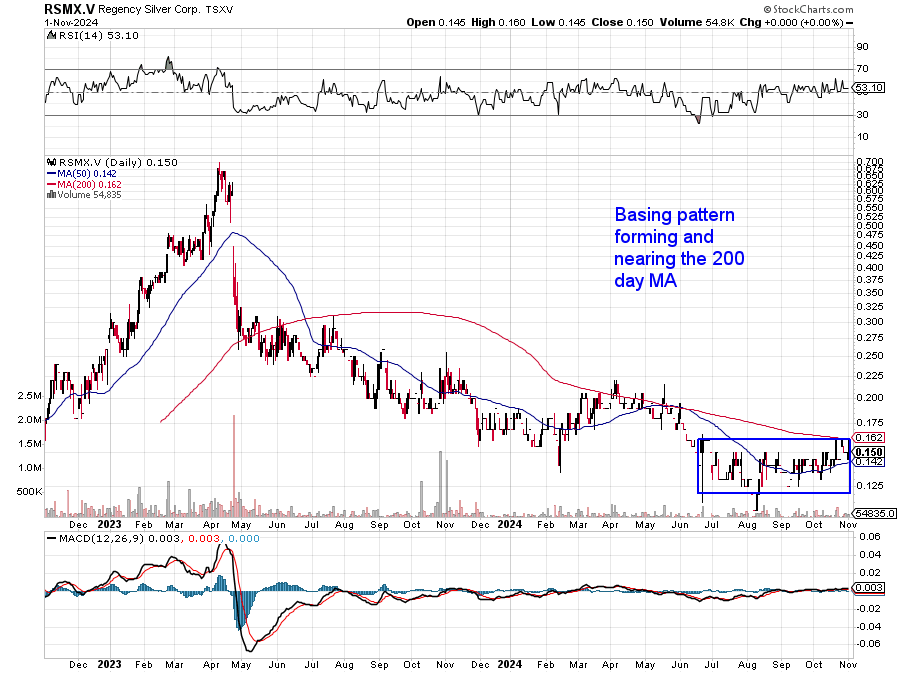This screenshot has width=900, height=673.
Task: Click the 53.10 RSI value tag on the right axis
Action: 869,88
